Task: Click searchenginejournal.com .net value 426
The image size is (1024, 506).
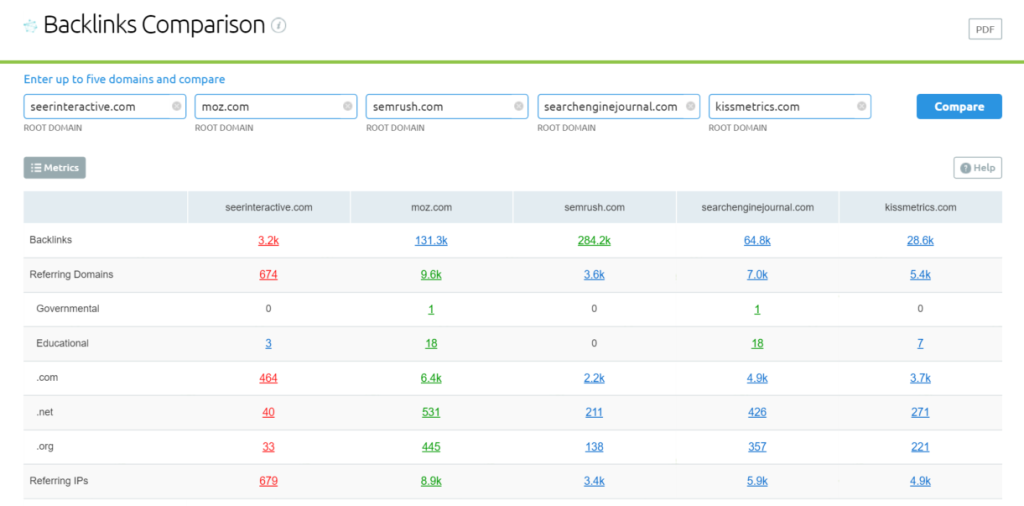Action: (757, 412)
